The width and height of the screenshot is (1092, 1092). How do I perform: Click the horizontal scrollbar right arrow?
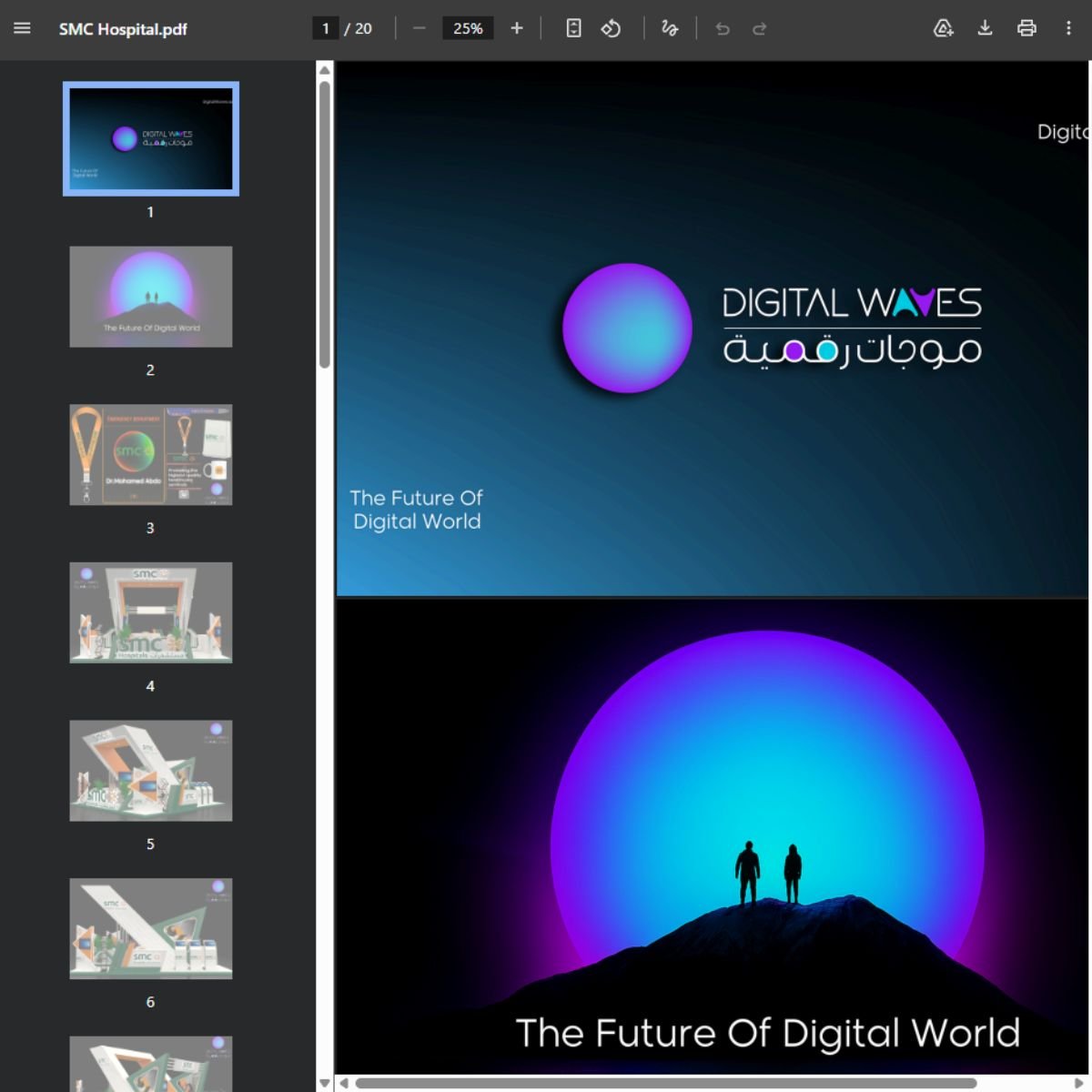1080,1083
